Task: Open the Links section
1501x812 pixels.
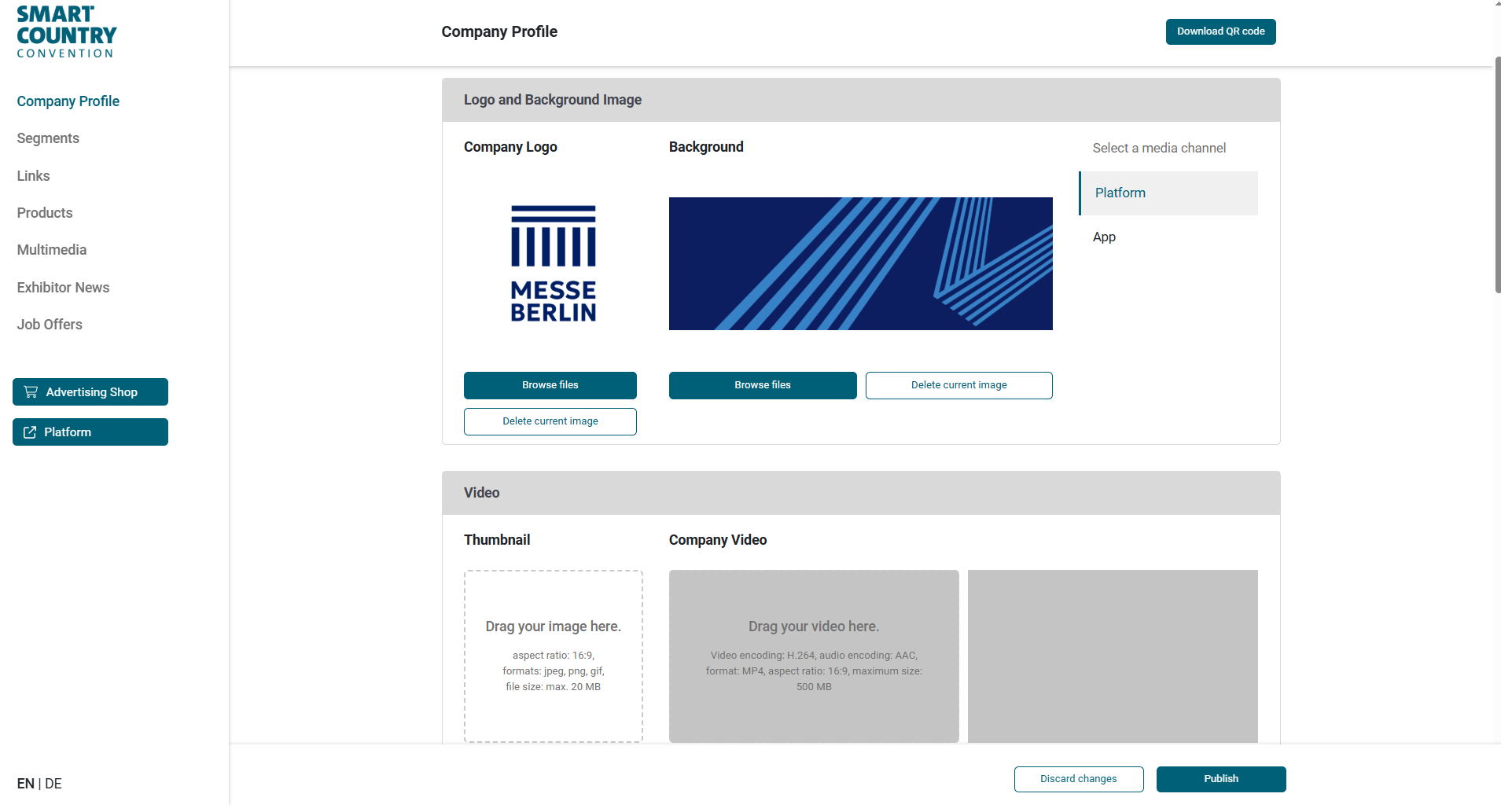Action: pyautogui.click(x=33, y=176)
